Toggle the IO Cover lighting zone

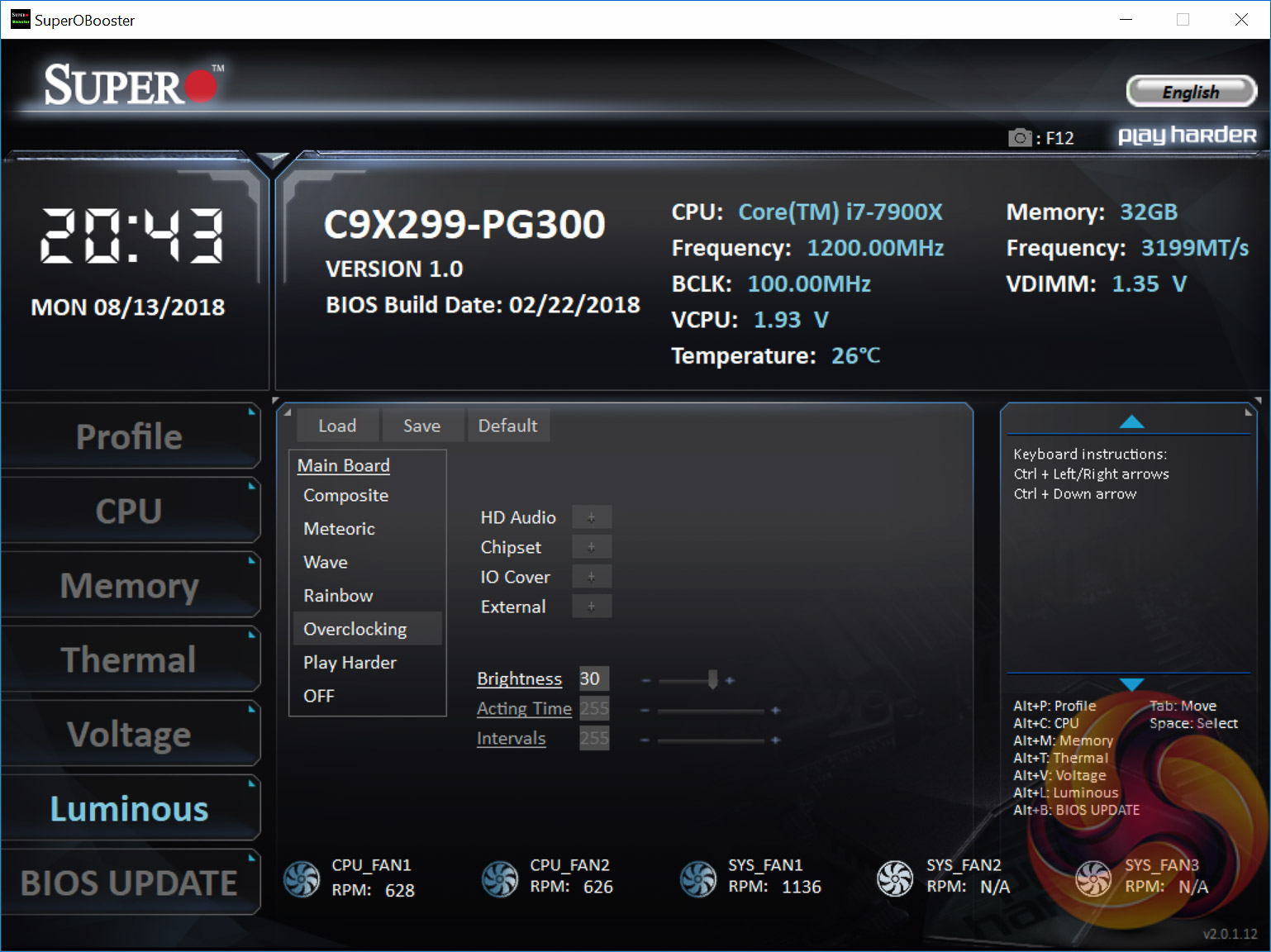click(x=592, y=577)
